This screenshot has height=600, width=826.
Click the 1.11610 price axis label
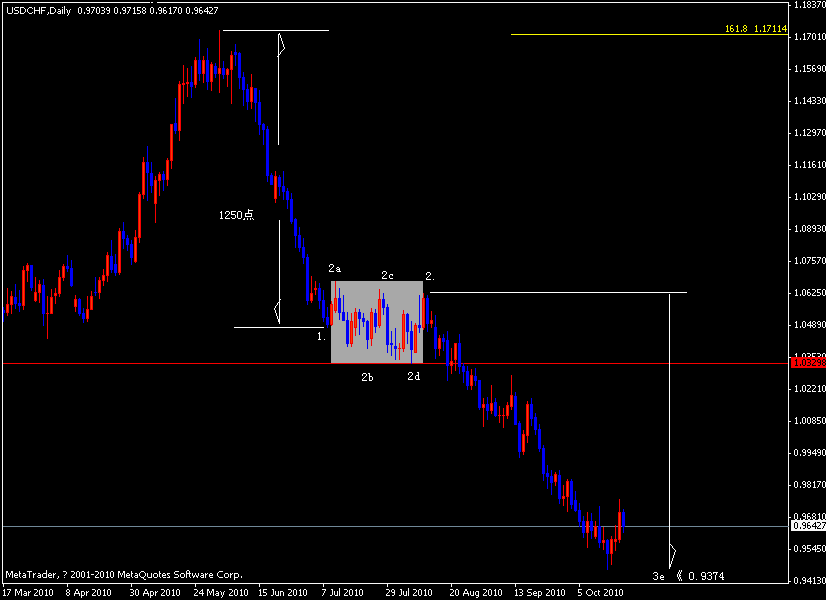click(810, 165)
